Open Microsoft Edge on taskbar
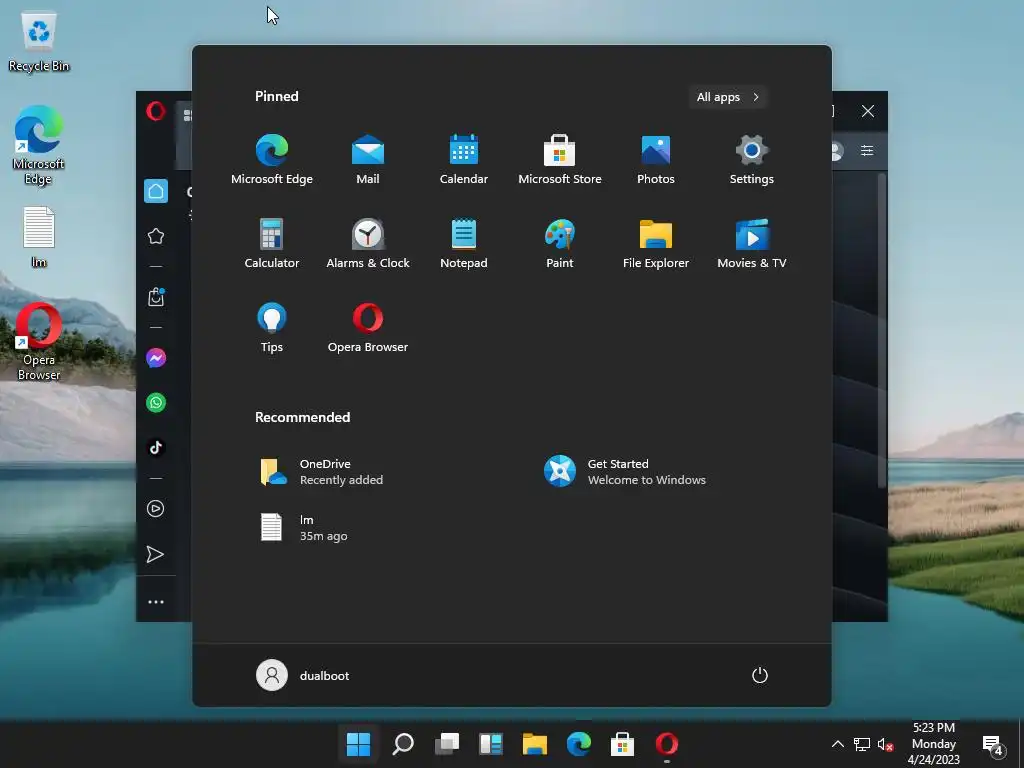 click(579, 744)
